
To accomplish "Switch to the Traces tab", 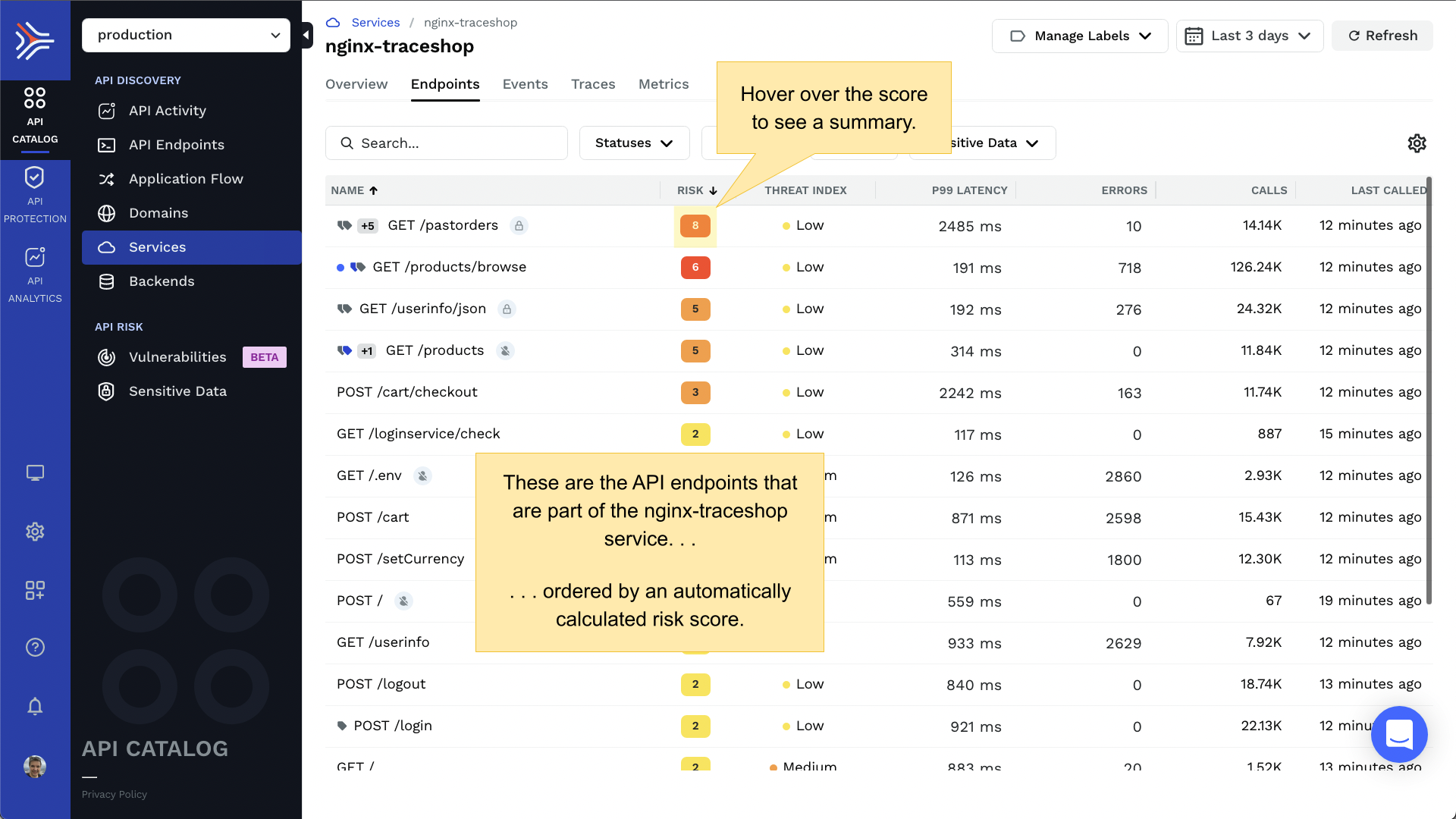I will pyautogui.click(x=593, y=84).
